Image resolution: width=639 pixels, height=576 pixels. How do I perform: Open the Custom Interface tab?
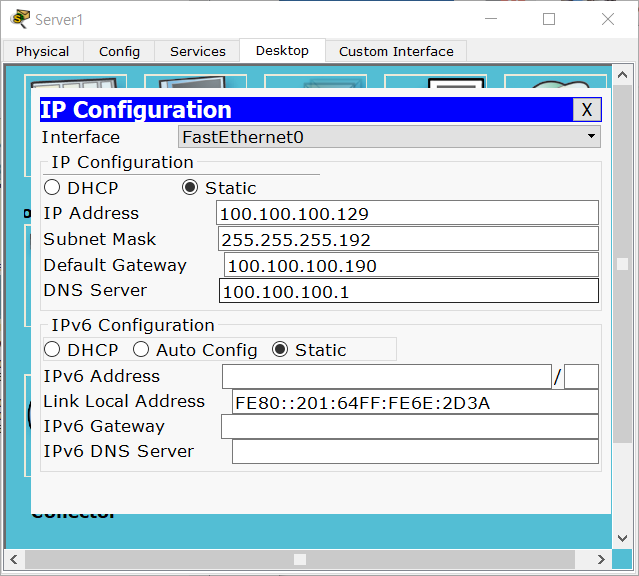coord(396,51)
